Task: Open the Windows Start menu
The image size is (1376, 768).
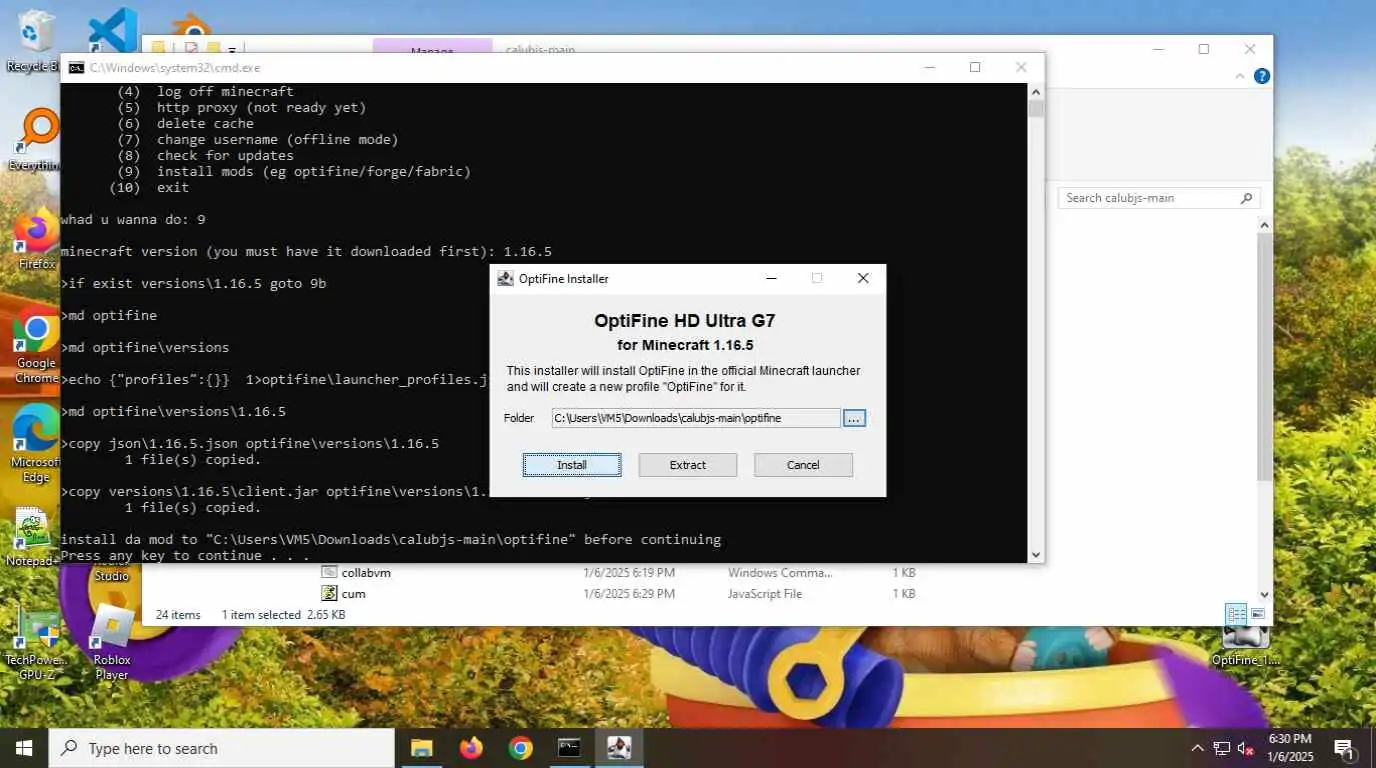Action: tap(24, 748)
